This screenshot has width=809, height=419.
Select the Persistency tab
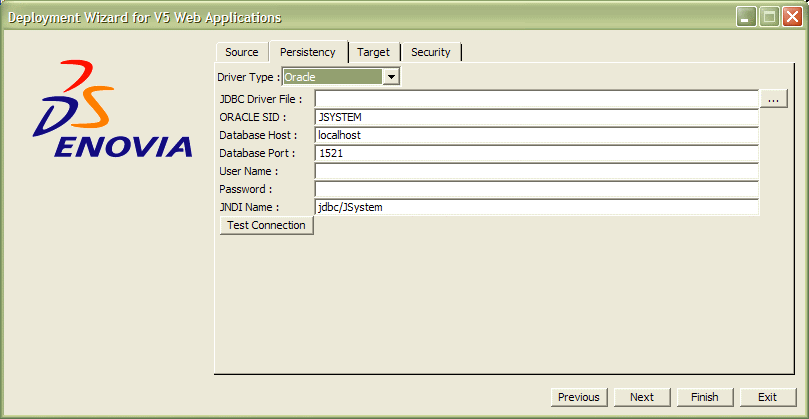click(307, 52)
